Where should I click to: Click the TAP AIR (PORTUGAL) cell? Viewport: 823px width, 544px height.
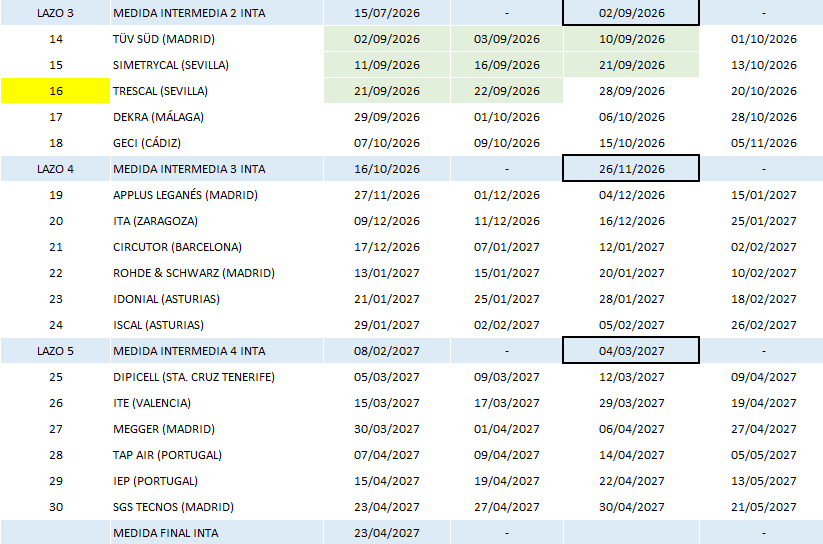point(217,455)
